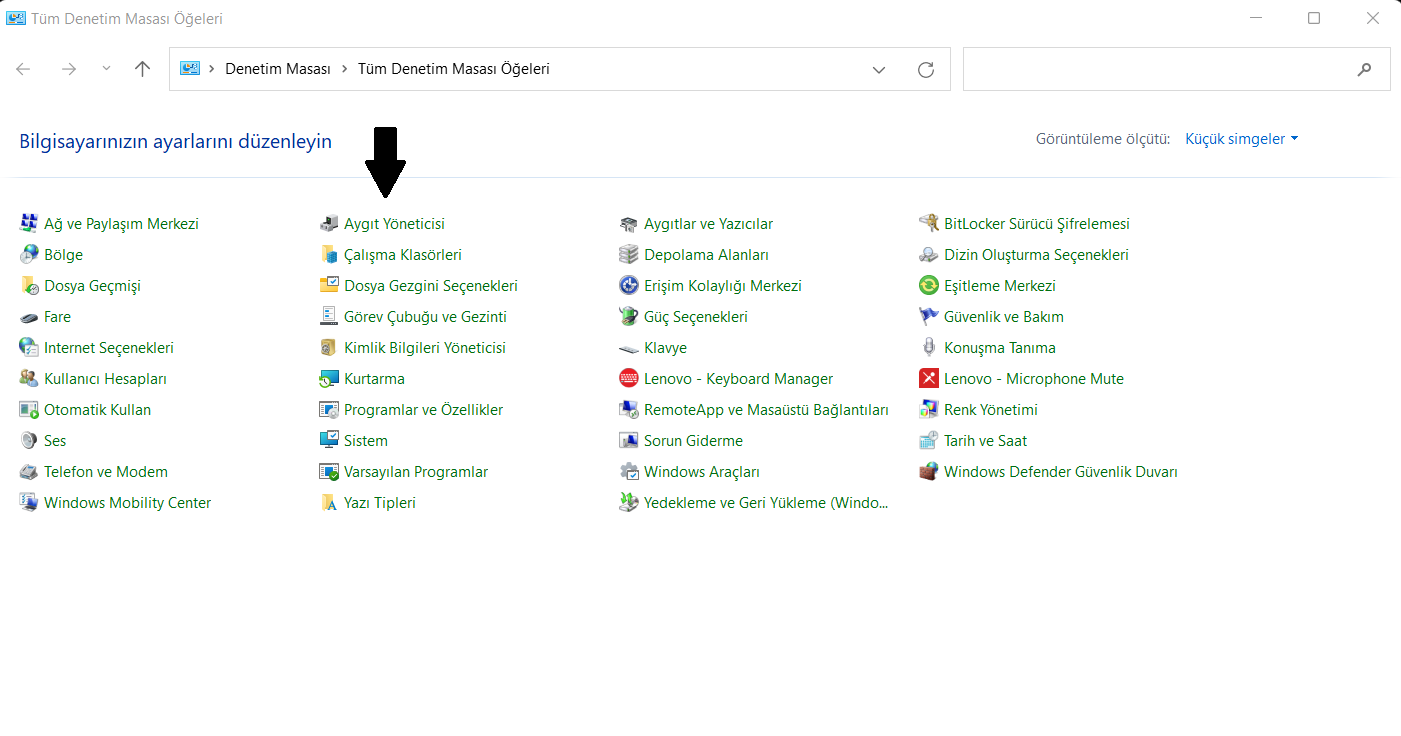Open the Sorun Giderme link
This screenshot has height=736, width=1401.
click(x=693, y=441)
